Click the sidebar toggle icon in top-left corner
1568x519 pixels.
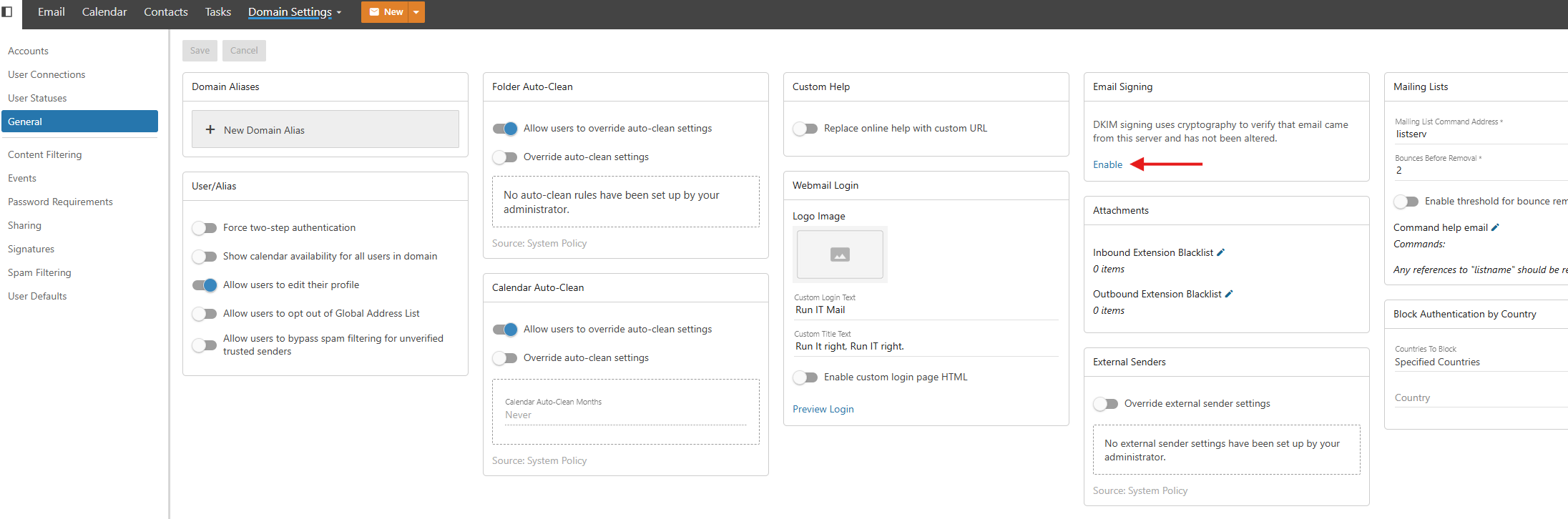click(x=7, y=11)
